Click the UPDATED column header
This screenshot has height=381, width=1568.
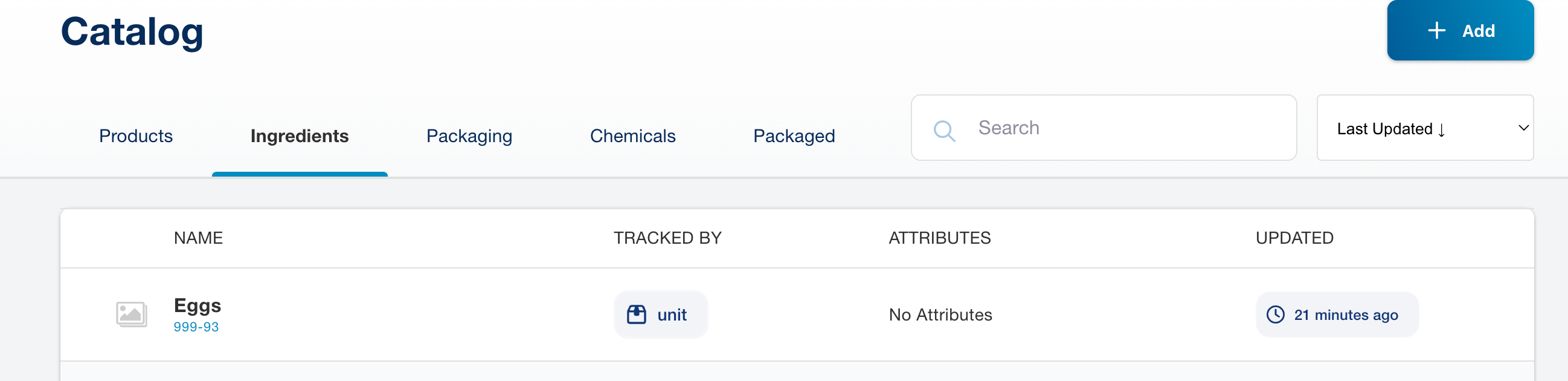tap(1294, 238)
